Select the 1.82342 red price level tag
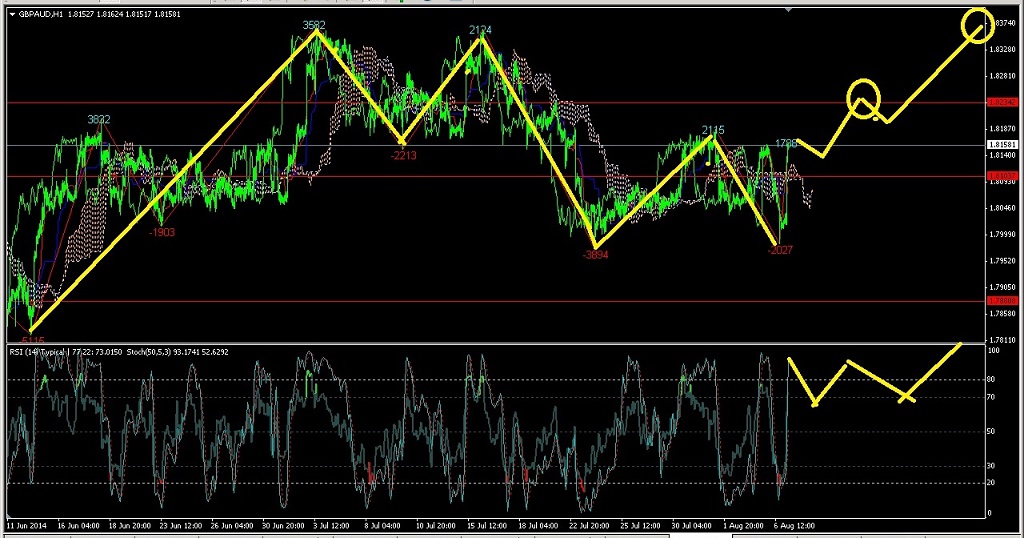 click(x=1001, y=102)
